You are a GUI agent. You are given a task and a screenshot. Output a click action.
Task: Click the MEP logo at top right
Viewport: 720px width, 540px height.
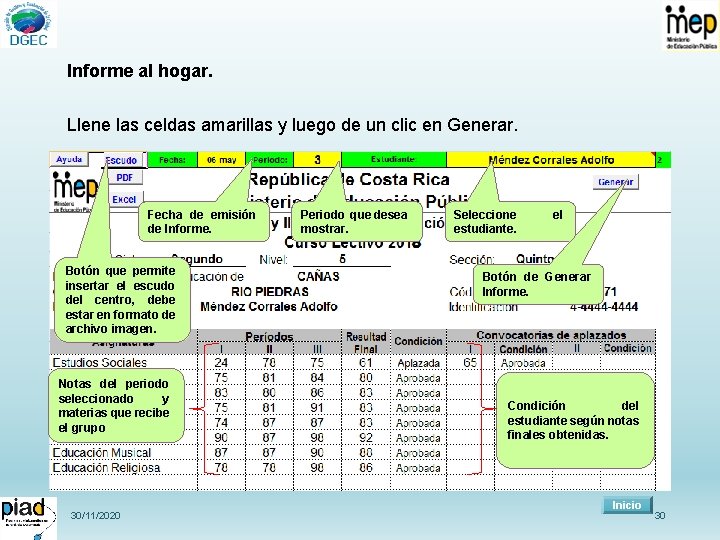coord(691,26)
